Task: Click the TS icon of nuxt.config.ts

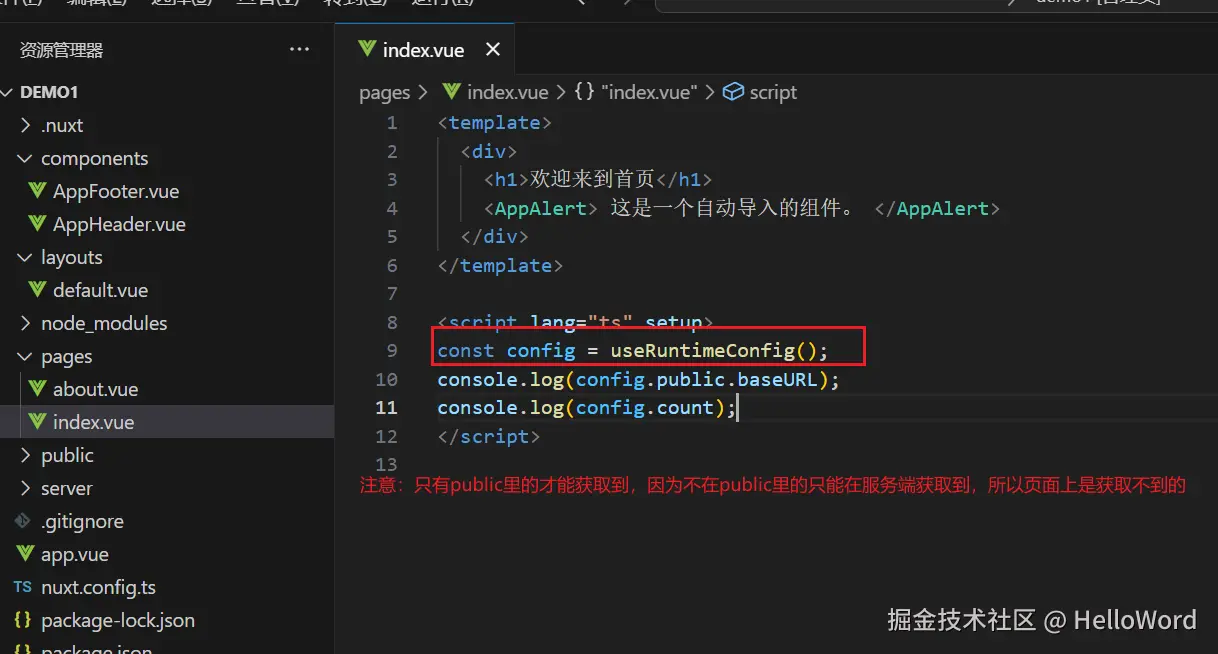Action: [x=23, y=587]
